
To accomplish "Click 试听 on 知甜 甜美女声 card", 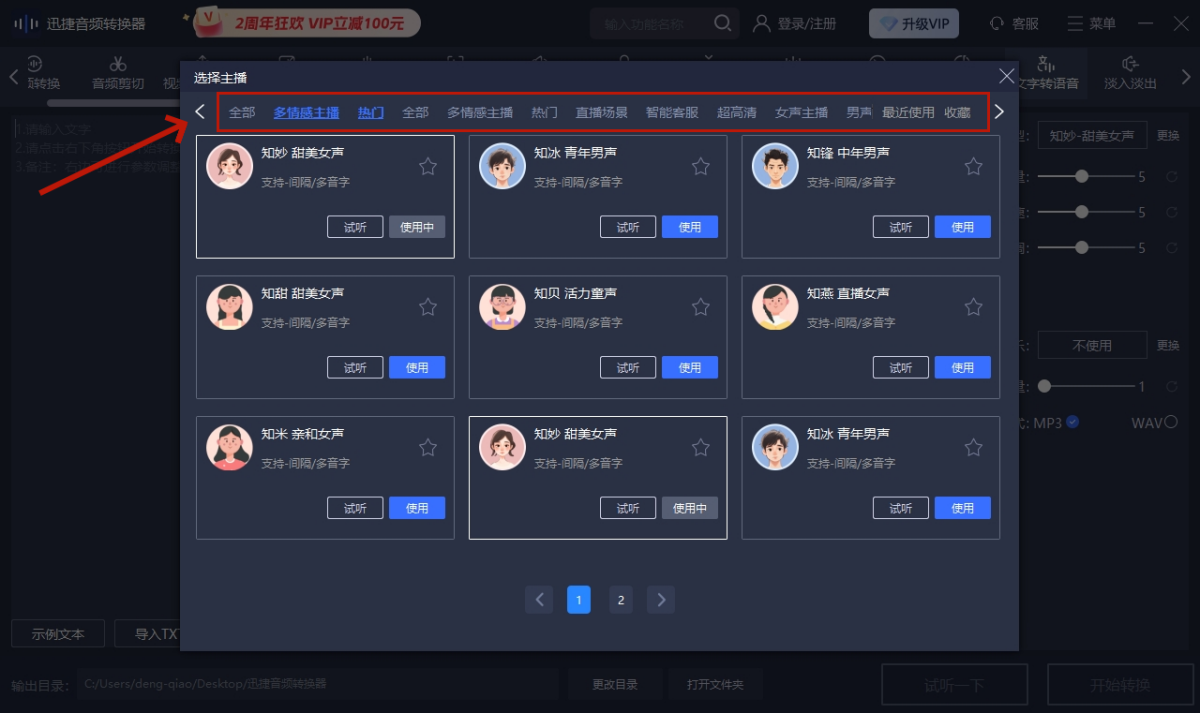I will point(355,368).
